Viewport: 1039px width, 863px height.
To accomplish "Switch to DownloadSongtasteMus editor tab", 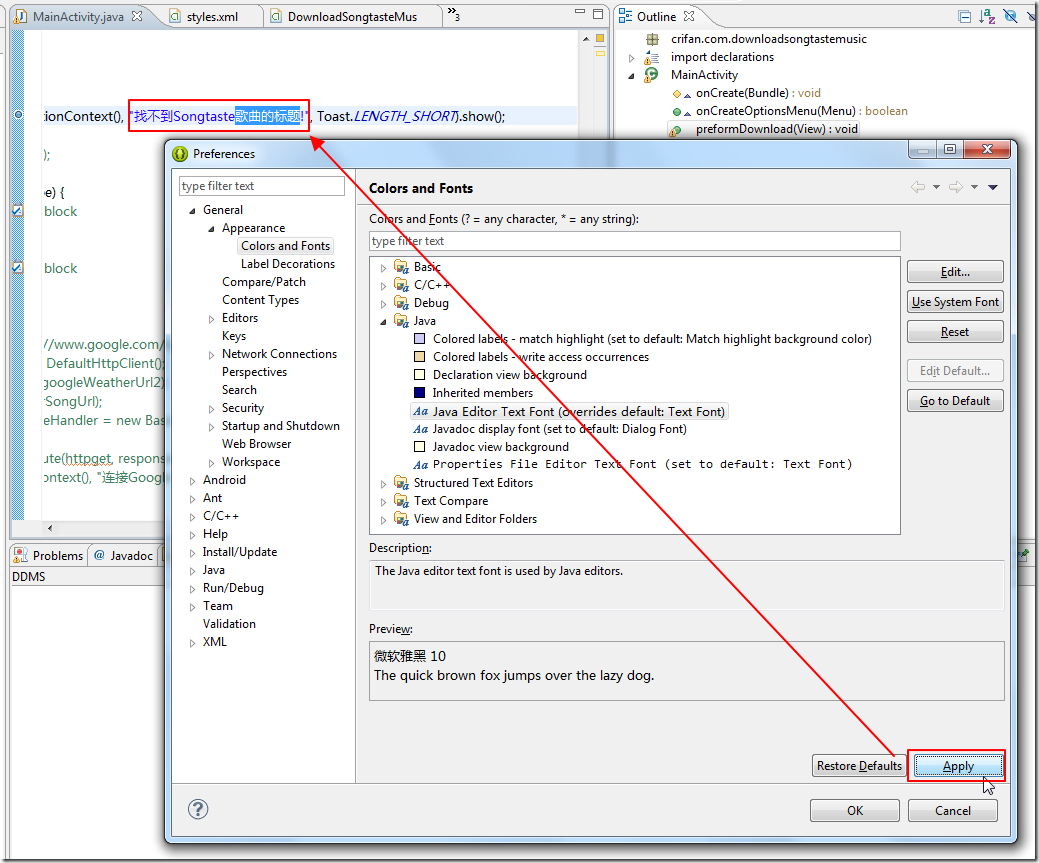I will coord(352,17).
